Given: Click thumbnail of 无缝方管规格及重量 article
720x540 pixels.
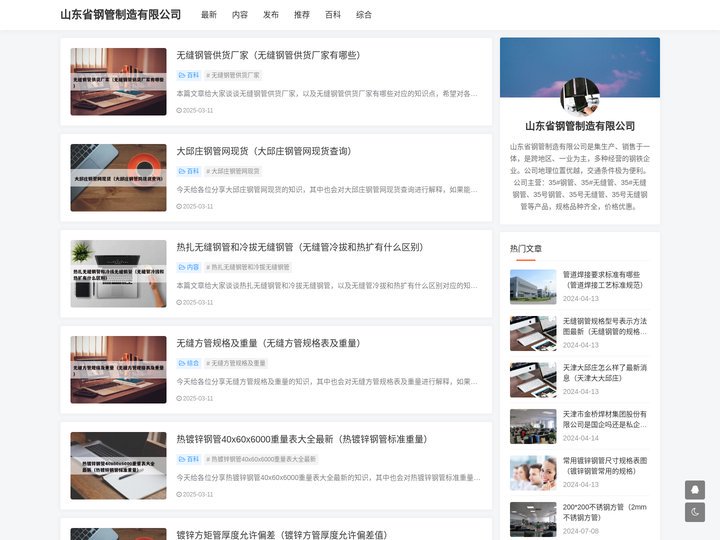Looking at the screenshot, I should 118,370.
